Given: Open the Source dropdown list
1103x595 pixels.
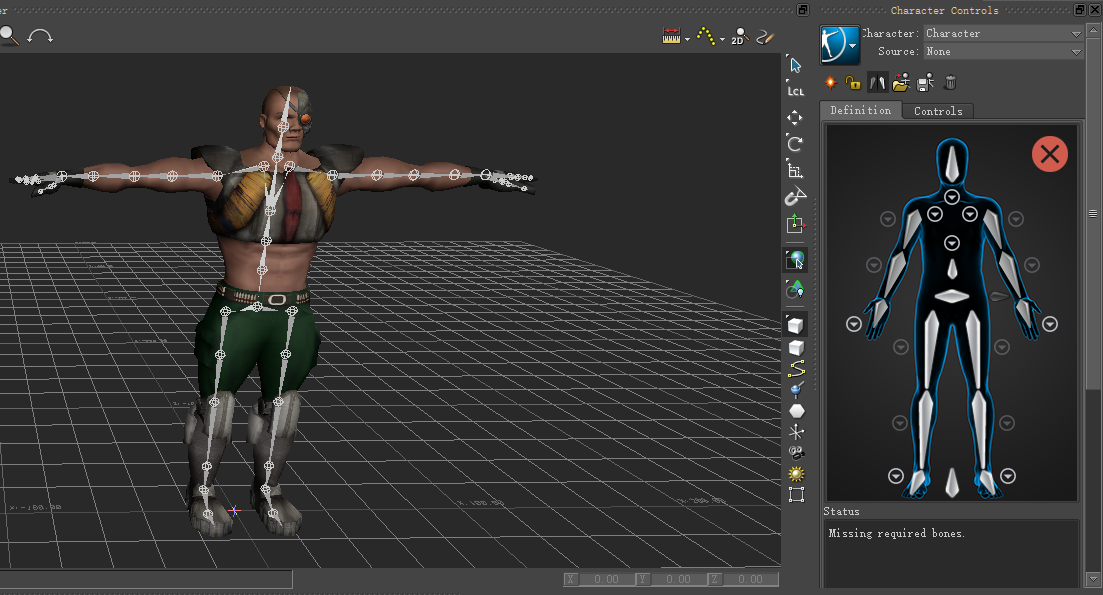Looking at the screenshot, I should pyautogui.click(x=1003, y=52).
